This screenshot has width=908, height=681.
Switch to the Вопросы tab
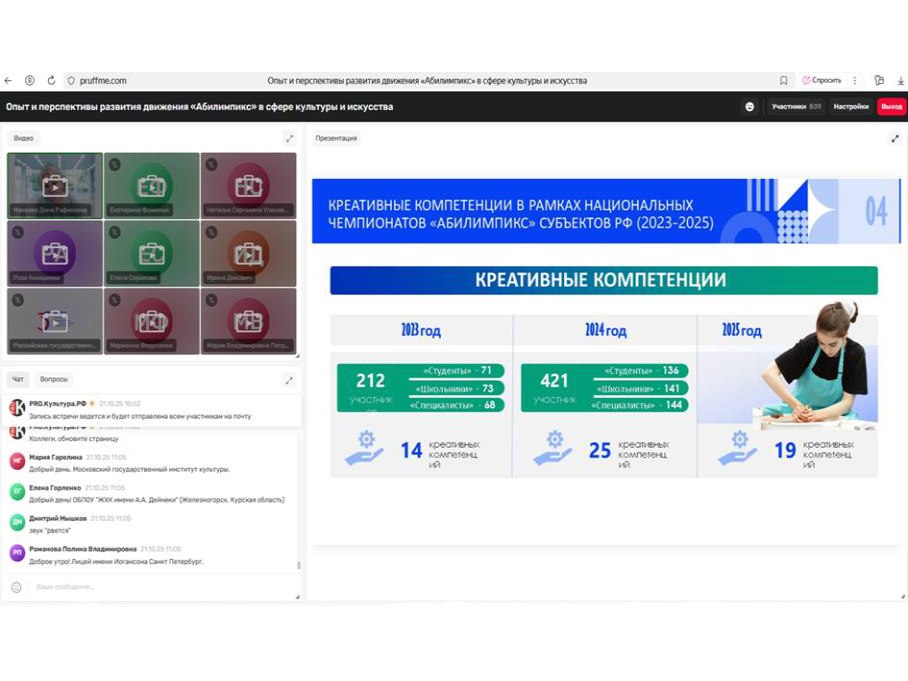click(x=54, y=380)
